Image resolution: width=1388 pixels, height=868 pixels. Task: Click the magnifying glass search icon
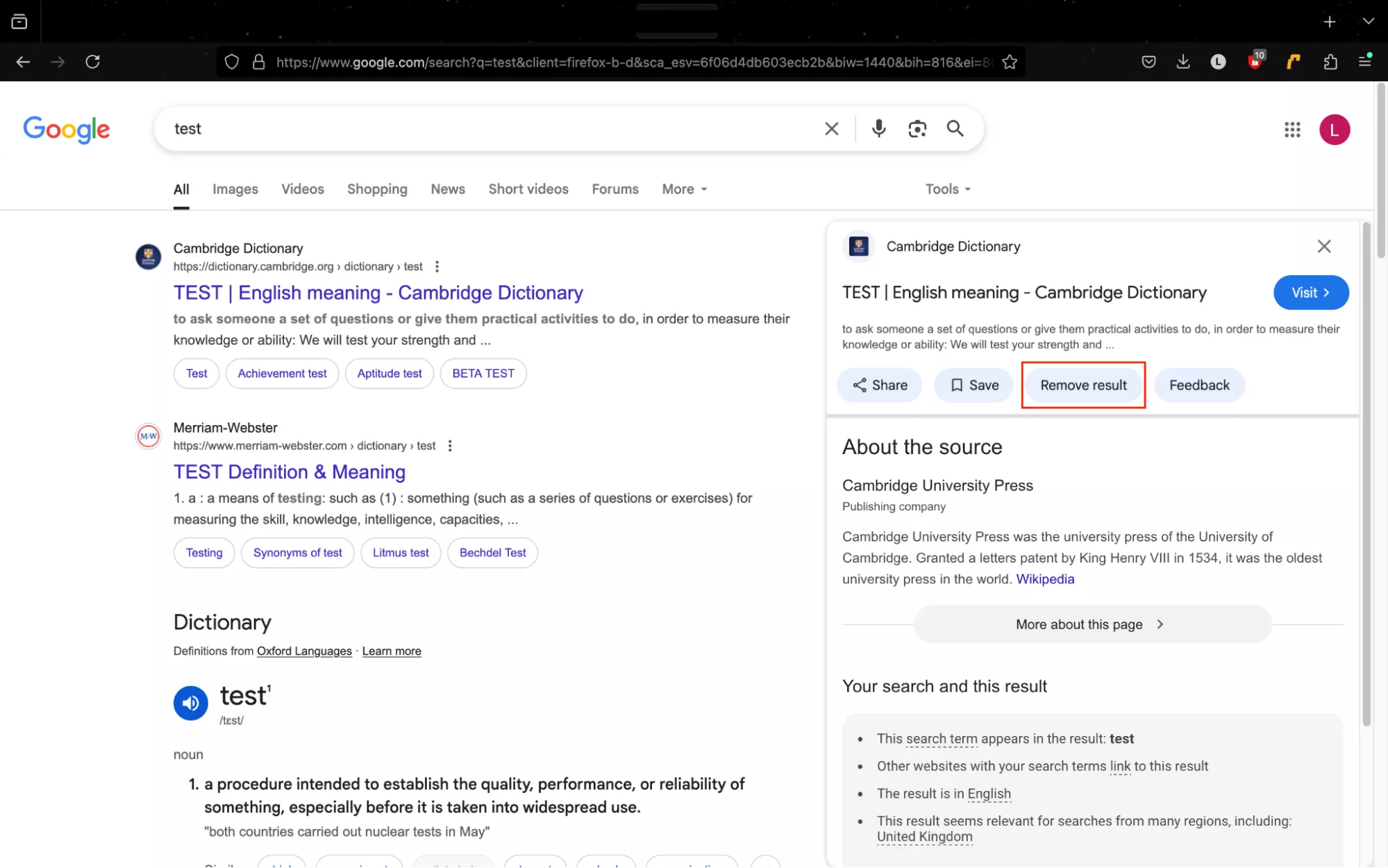[x=955, y=128]
